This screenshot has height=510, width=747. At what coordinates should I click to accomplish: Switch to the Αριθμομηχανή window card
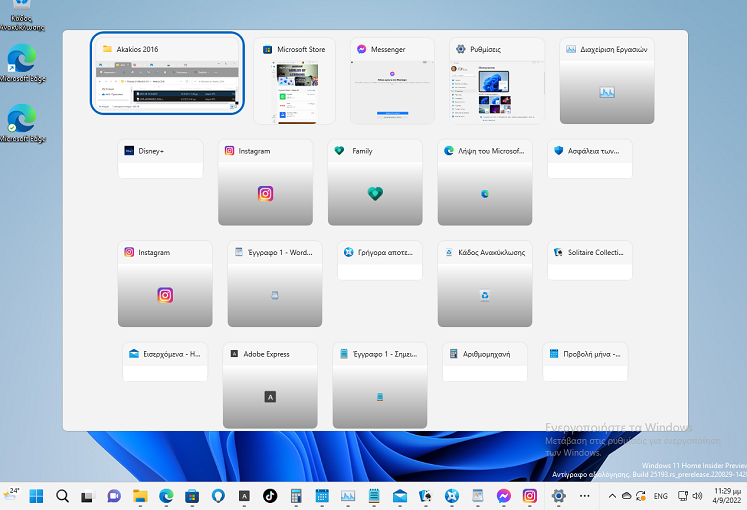[x=485, y=361]
